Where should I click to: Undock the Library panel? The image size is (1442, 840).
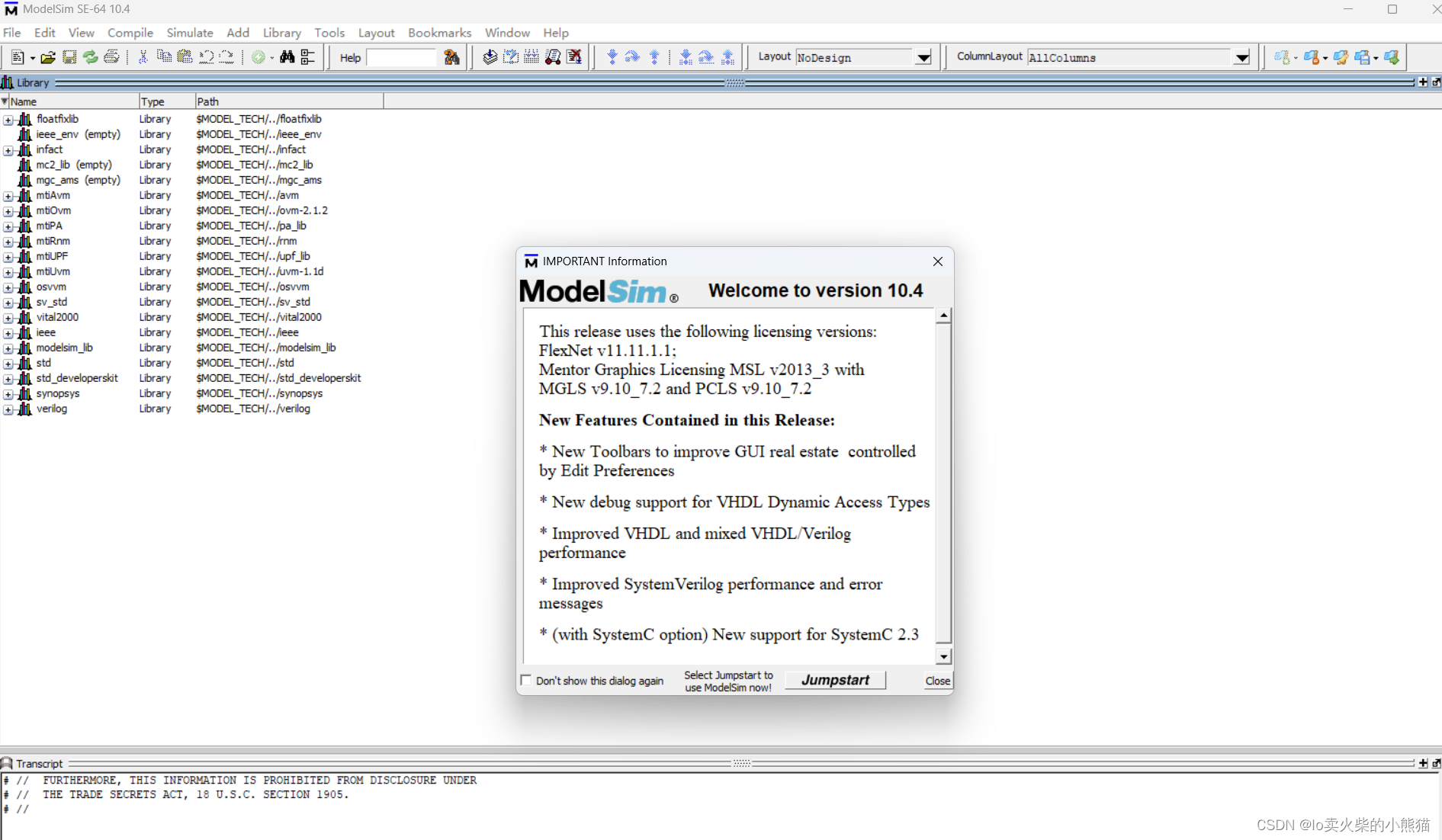coord(1436,82)
